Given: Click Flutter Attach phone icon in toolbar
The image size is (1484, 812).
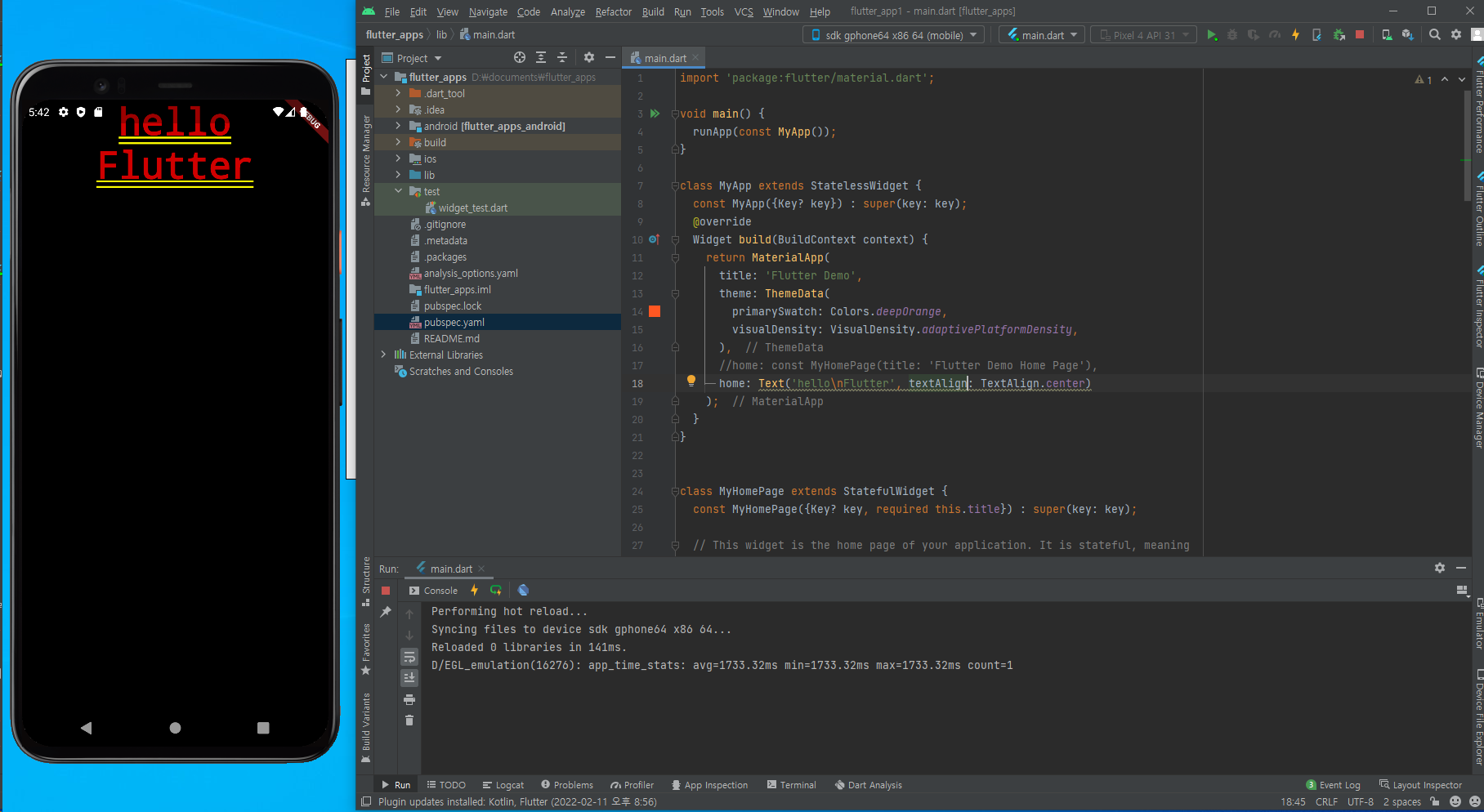Looking at the screenshot, I should tap(1316, 35).
